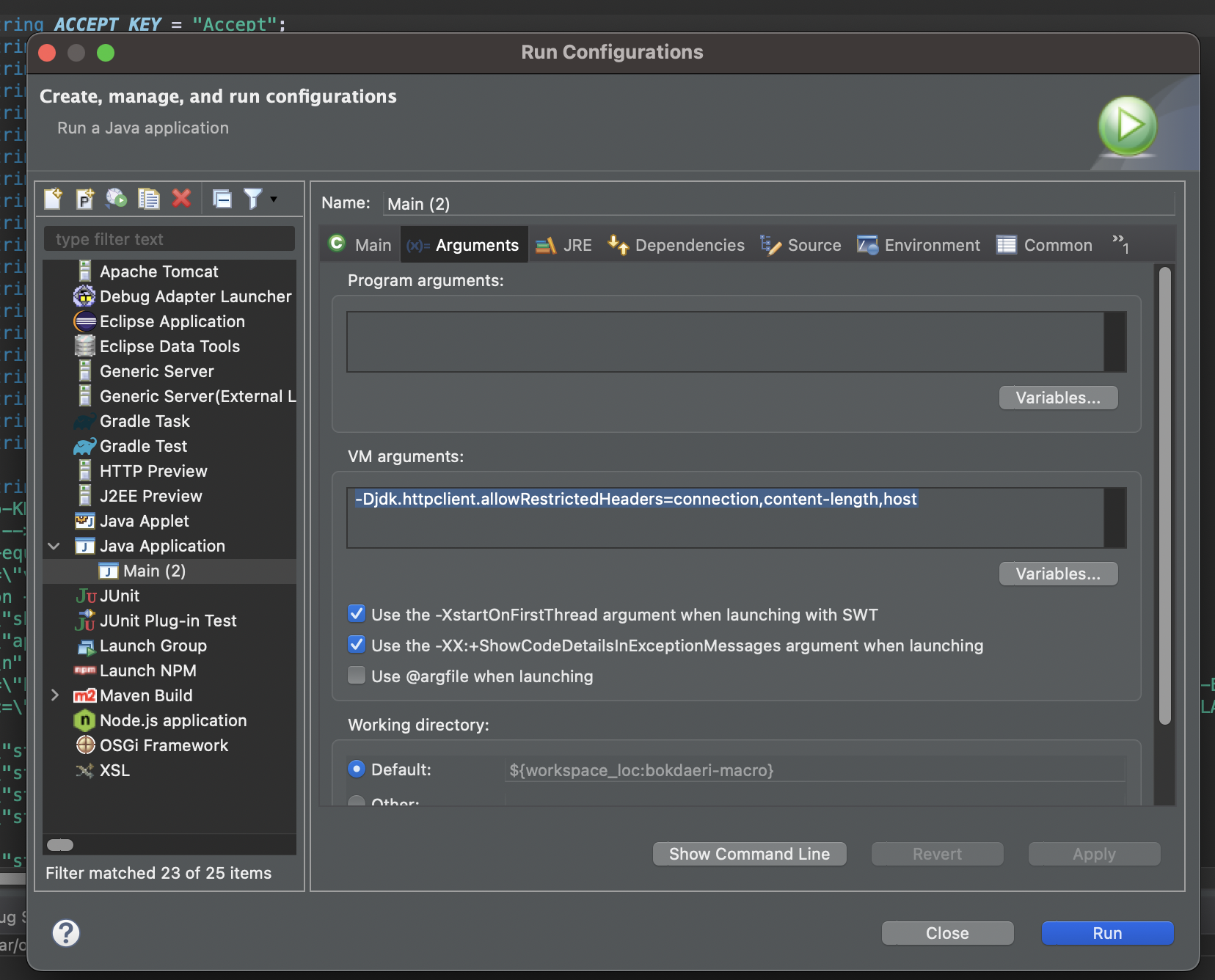Click the JUnit Plug-in Test icon

[85, 621]
